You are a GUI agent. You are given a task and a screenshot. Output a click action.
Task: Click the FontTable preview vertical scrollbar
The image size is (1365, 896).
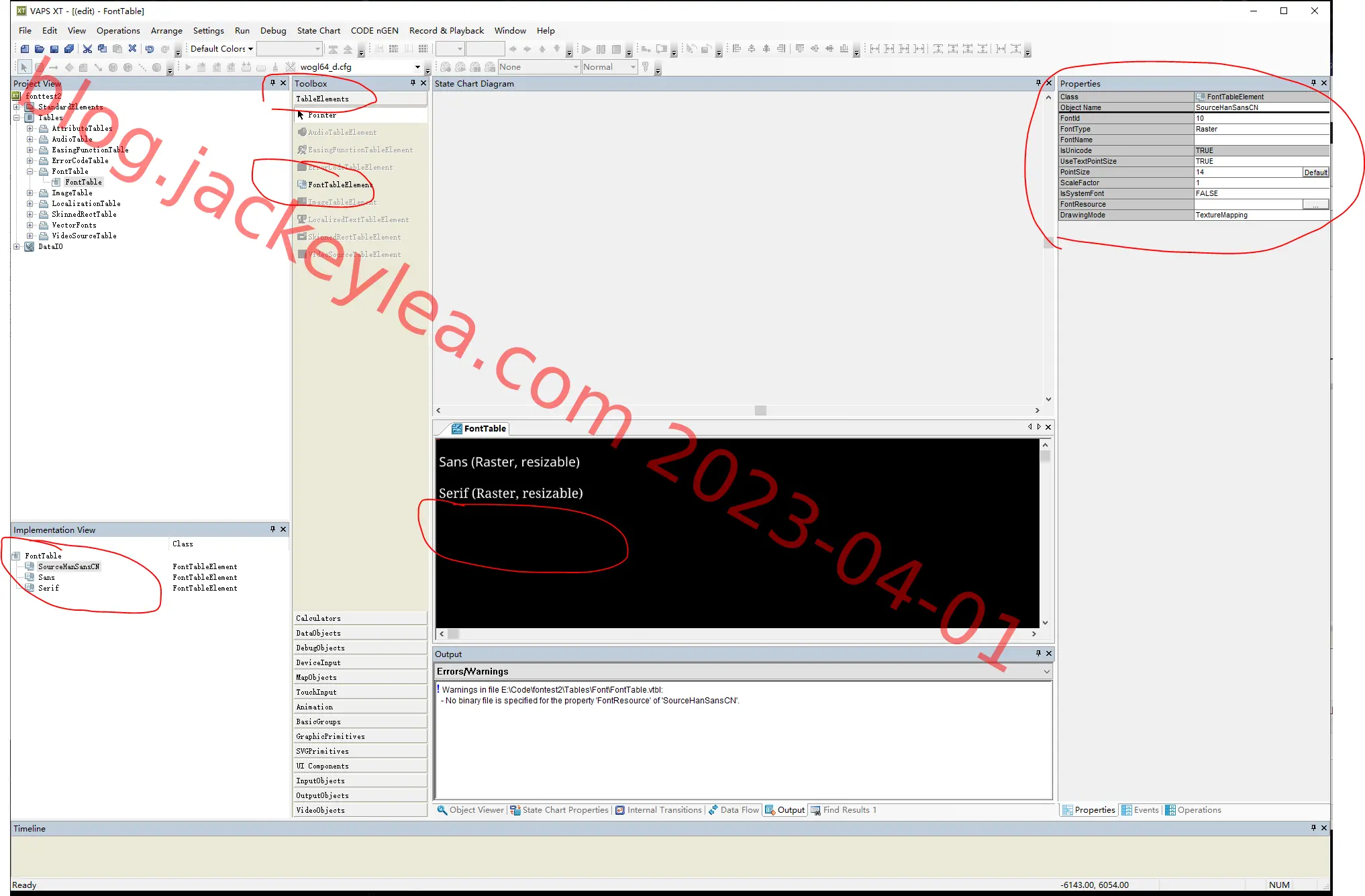click(x=1045, y=534)
